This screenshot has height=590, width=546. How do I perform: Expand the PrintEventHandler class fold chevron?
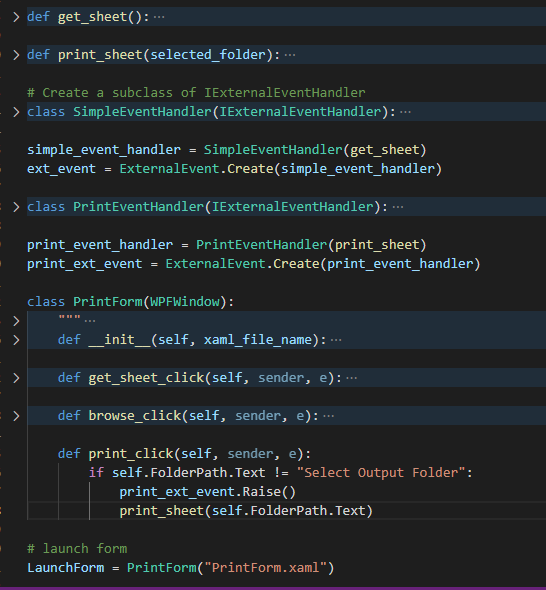tap(16, 207)
